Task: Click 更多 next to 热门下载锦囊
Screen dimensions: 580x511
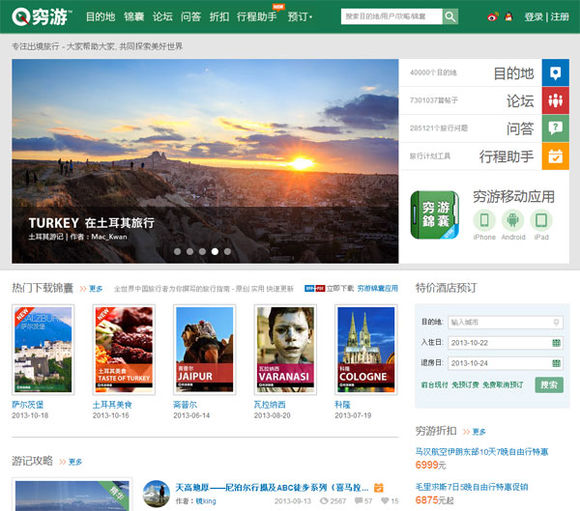Action: tap(96, 289)
